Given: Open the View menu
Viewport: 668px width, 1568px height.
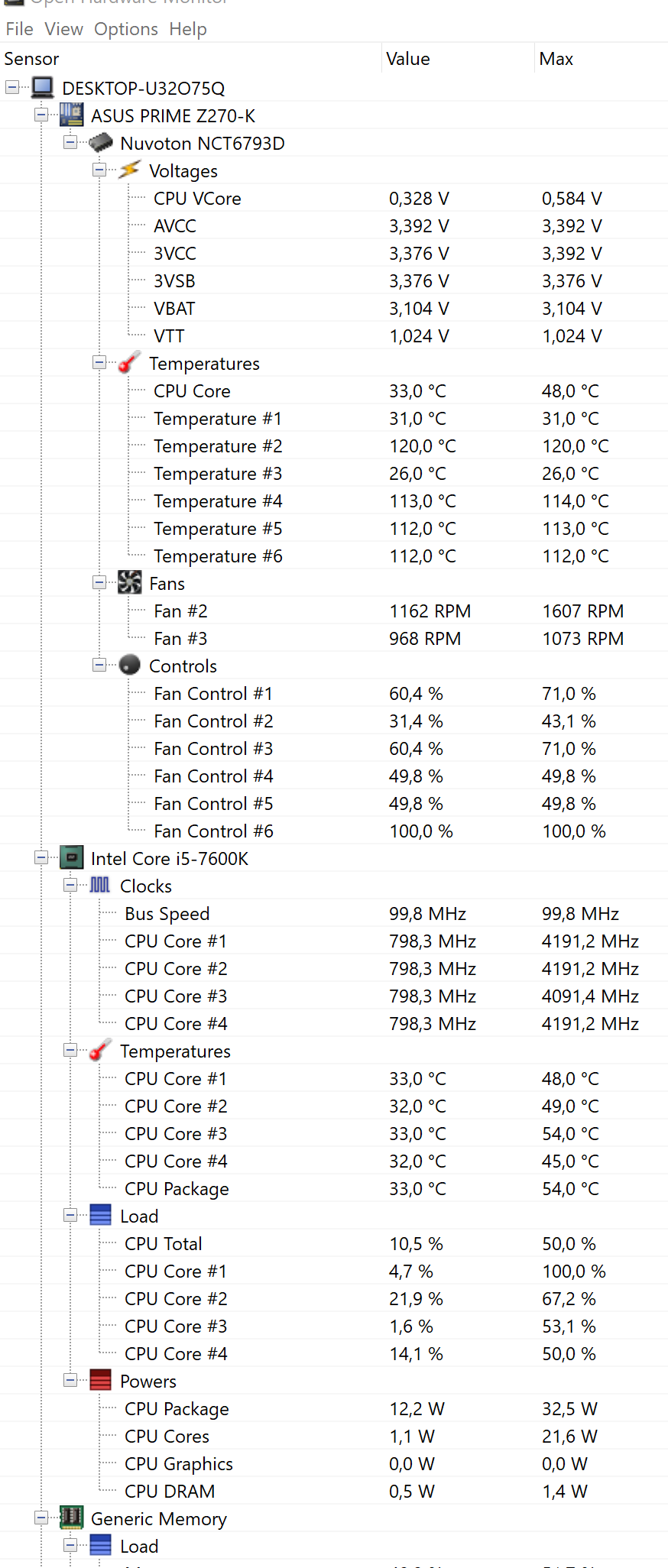Looking at the screenshot, I should (x=63, y=29).
